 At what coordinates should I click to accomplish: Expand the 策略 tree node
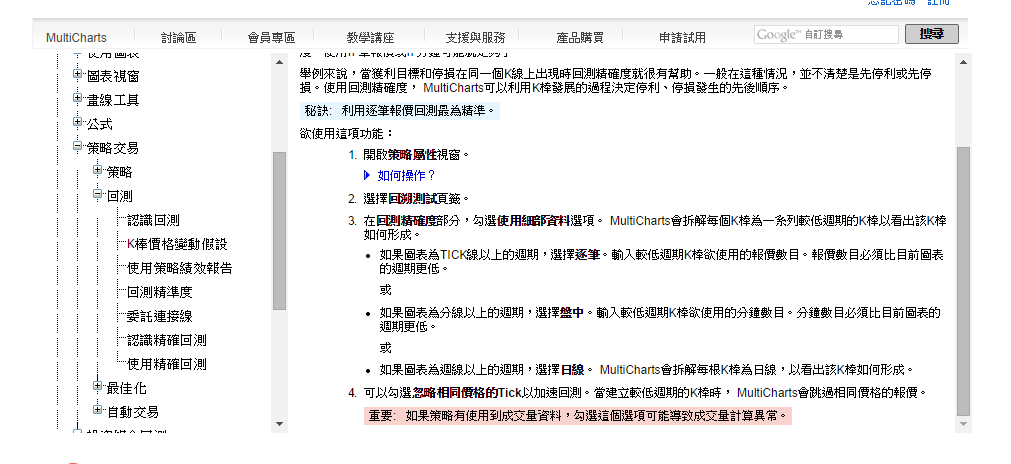pyautogui.click(x=97, y=170)
